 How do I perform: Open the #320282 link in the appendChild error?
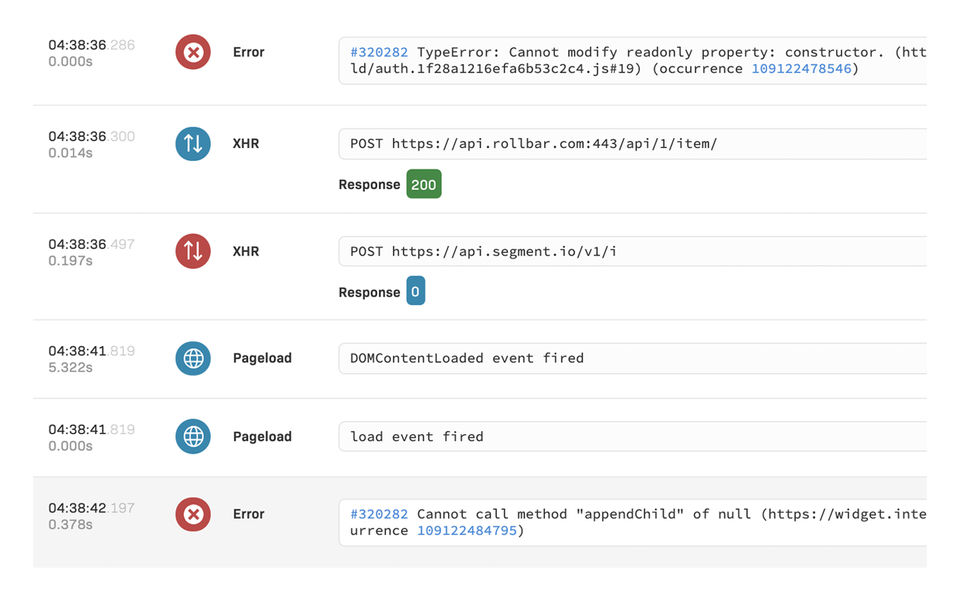coord(379,514)
